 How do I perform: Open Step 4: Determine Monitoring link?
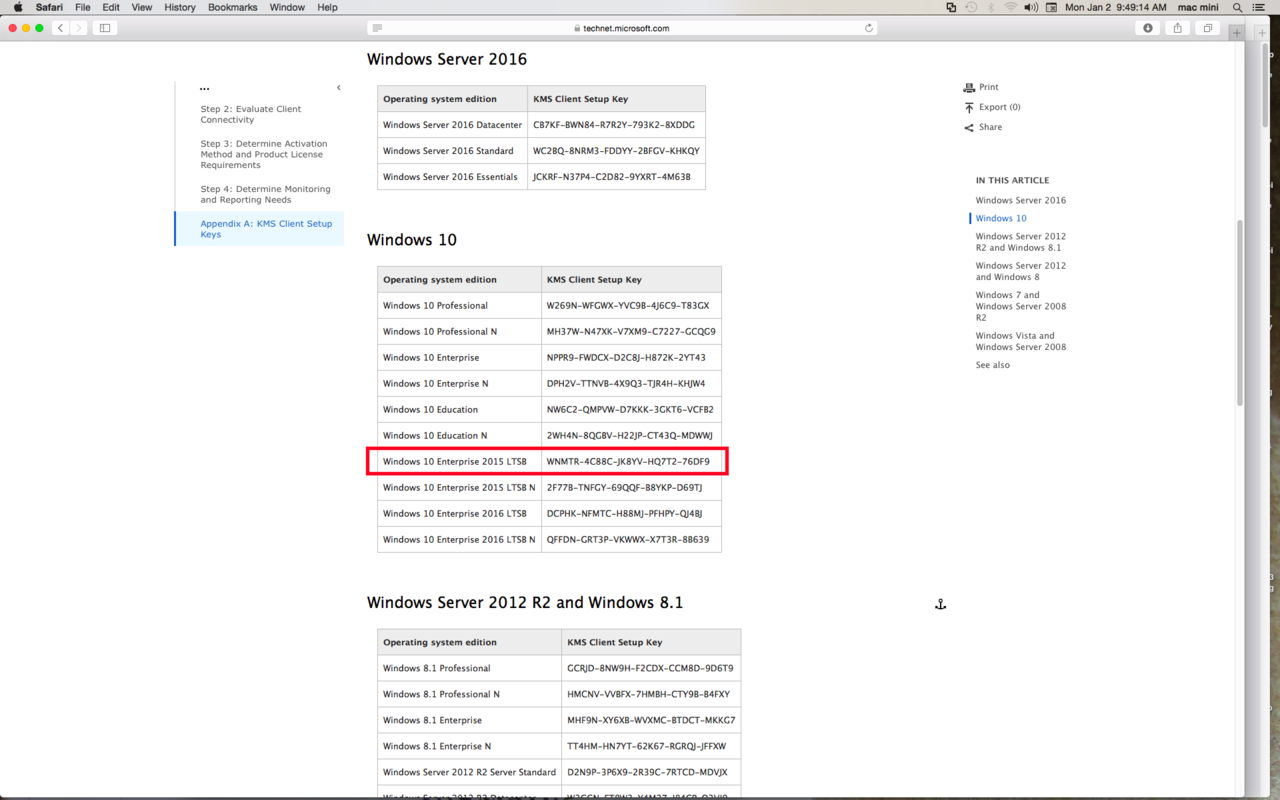[x=265, y=194]
